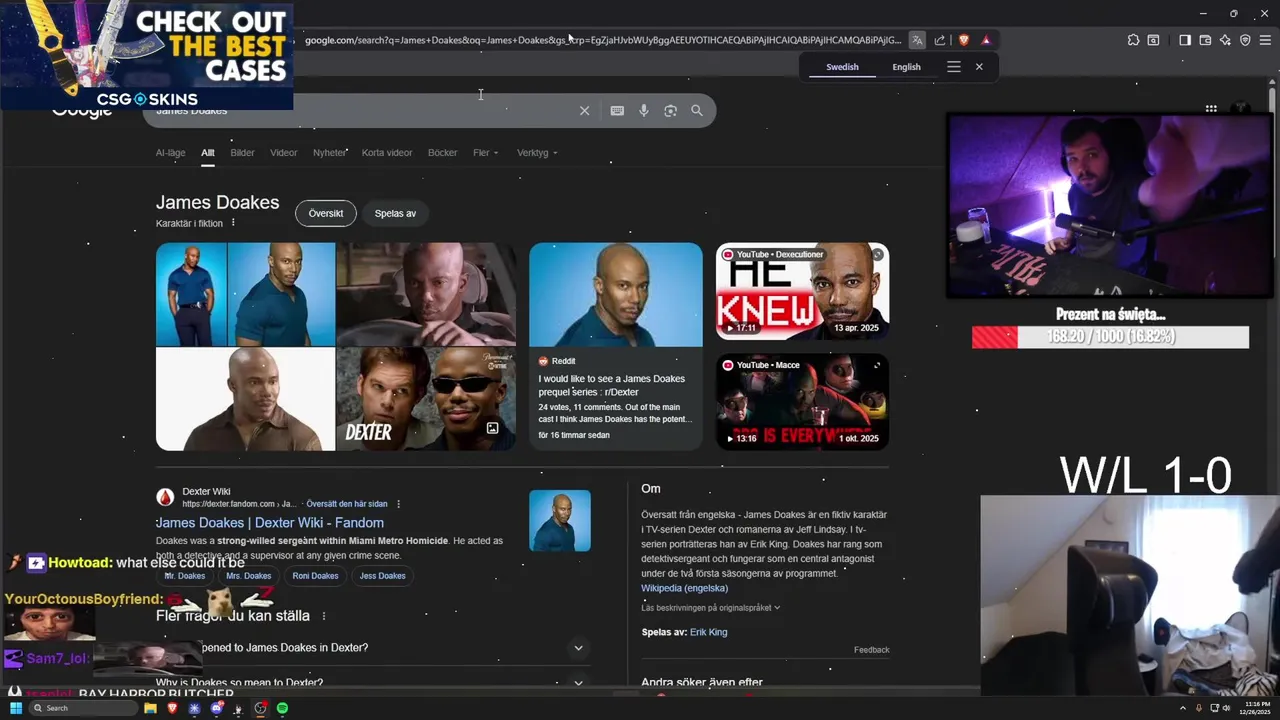The width and height of the screenshot is (1280, 720).
Task: Switch to Videor search tab
Action: (283, 153)
